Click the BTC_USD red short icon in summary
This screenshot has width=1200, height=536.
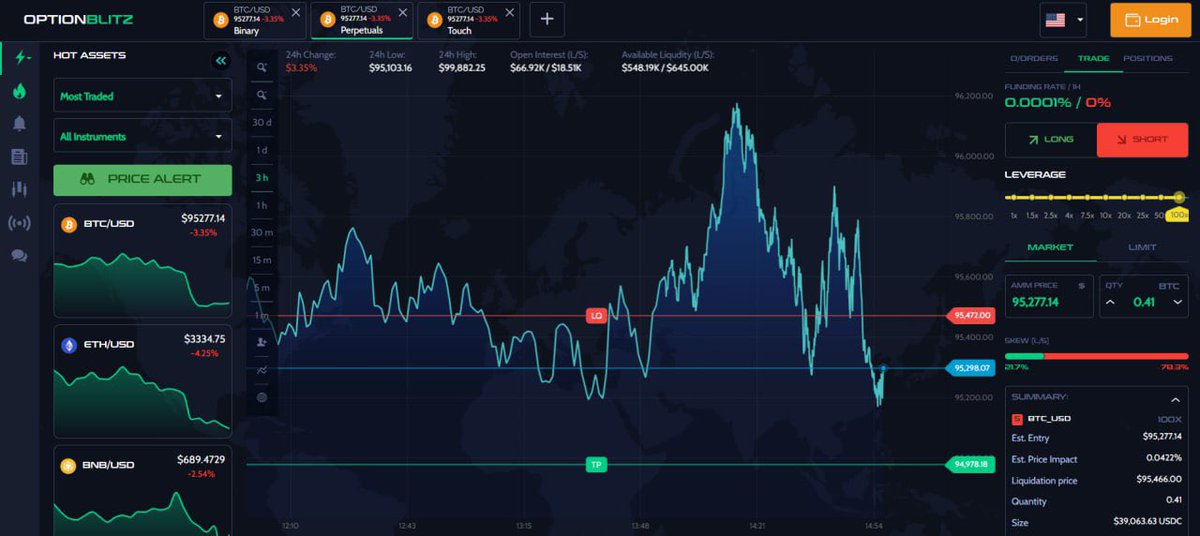click(1017, 418)
